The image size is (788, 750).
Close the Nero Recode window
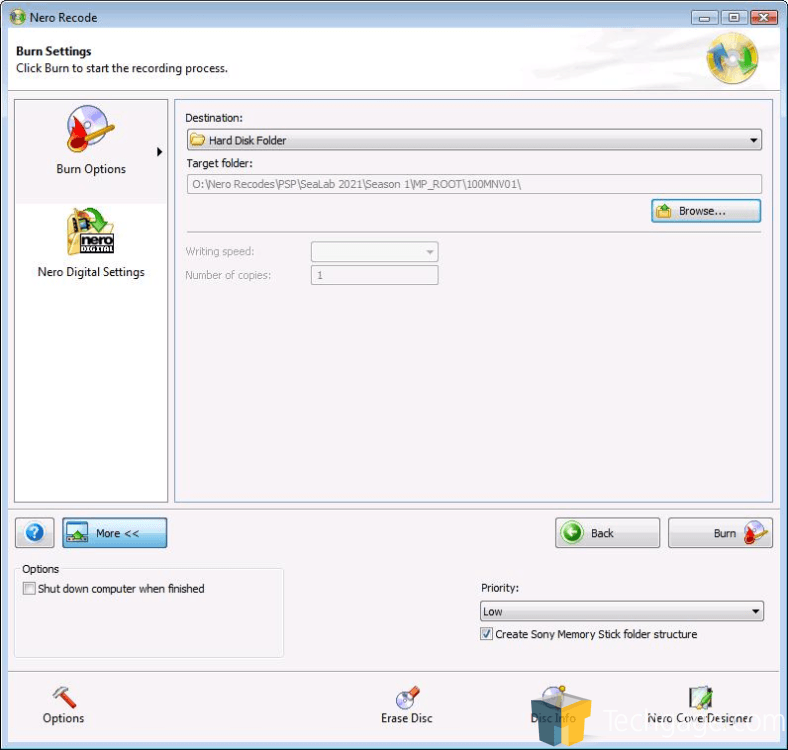coord(764,18)
